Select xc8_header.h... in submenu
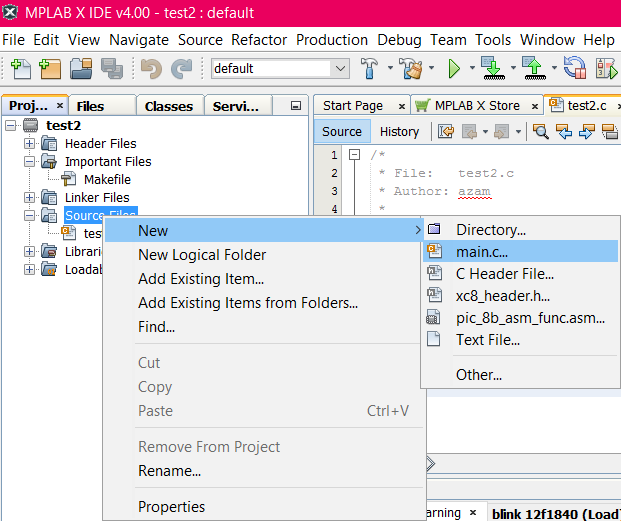The height and width of the screenshot is (521, 621). pyautogui.click(x=520, y=296)
